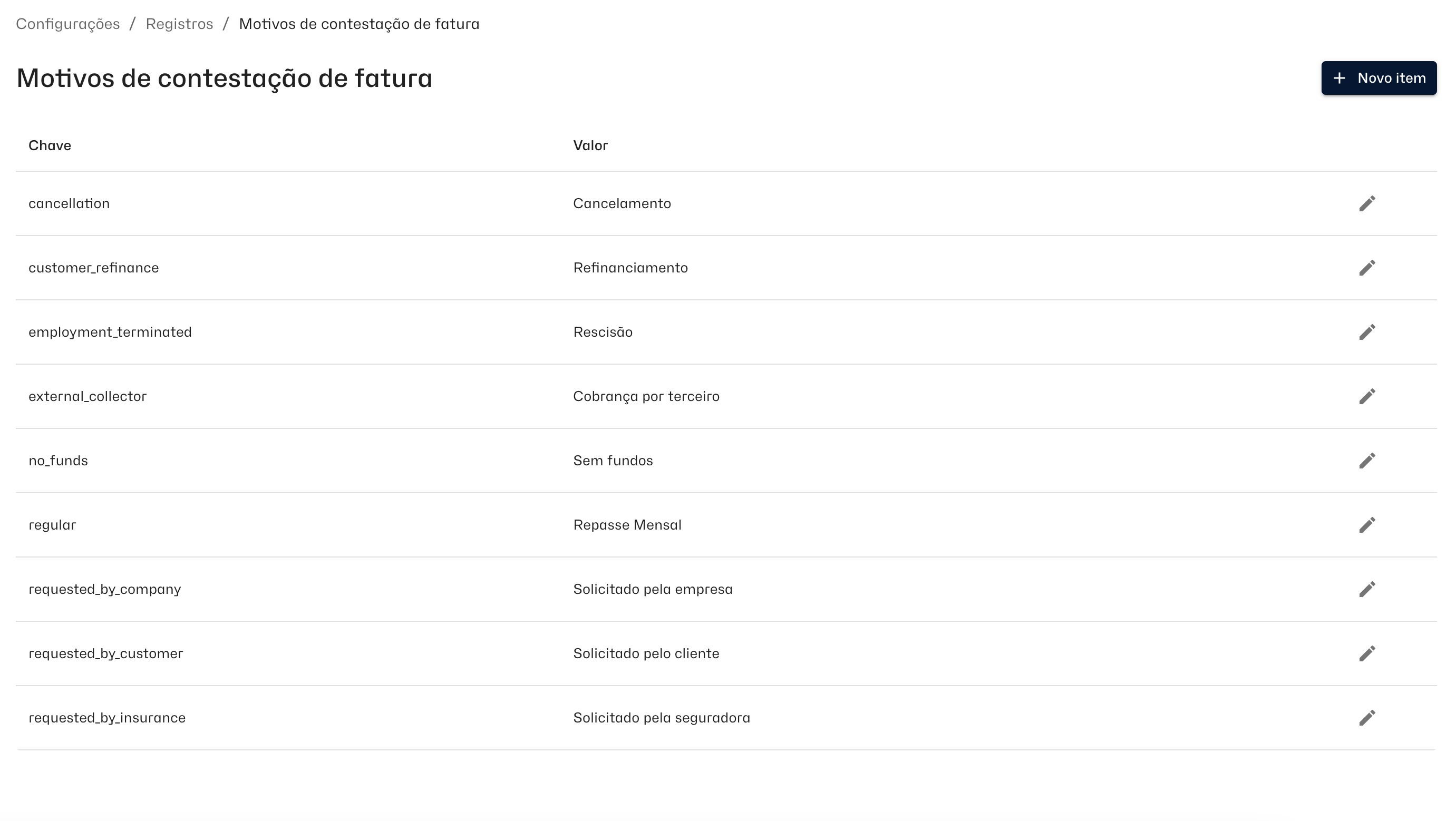Screen dimensions: 1456x821
Task: Edit the requested_by_customer row
Action: 1367,654
